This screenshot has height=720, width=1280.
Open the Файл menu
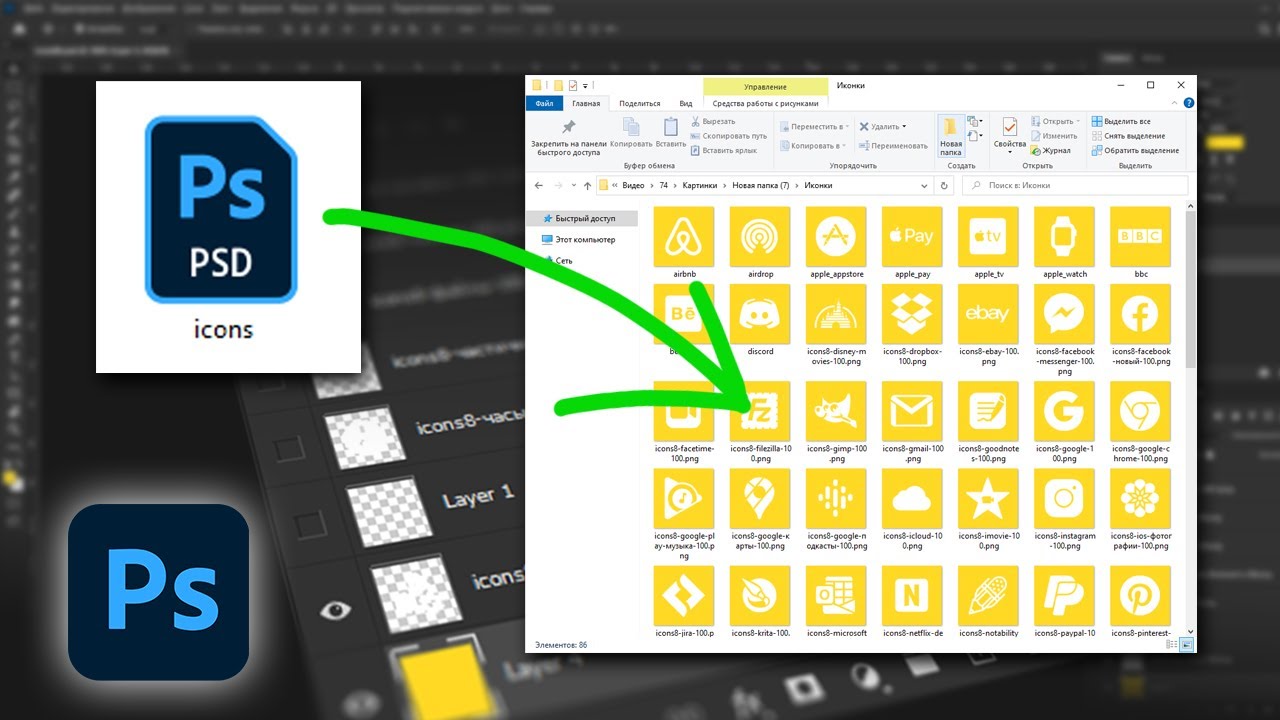(x=545, y=103)
